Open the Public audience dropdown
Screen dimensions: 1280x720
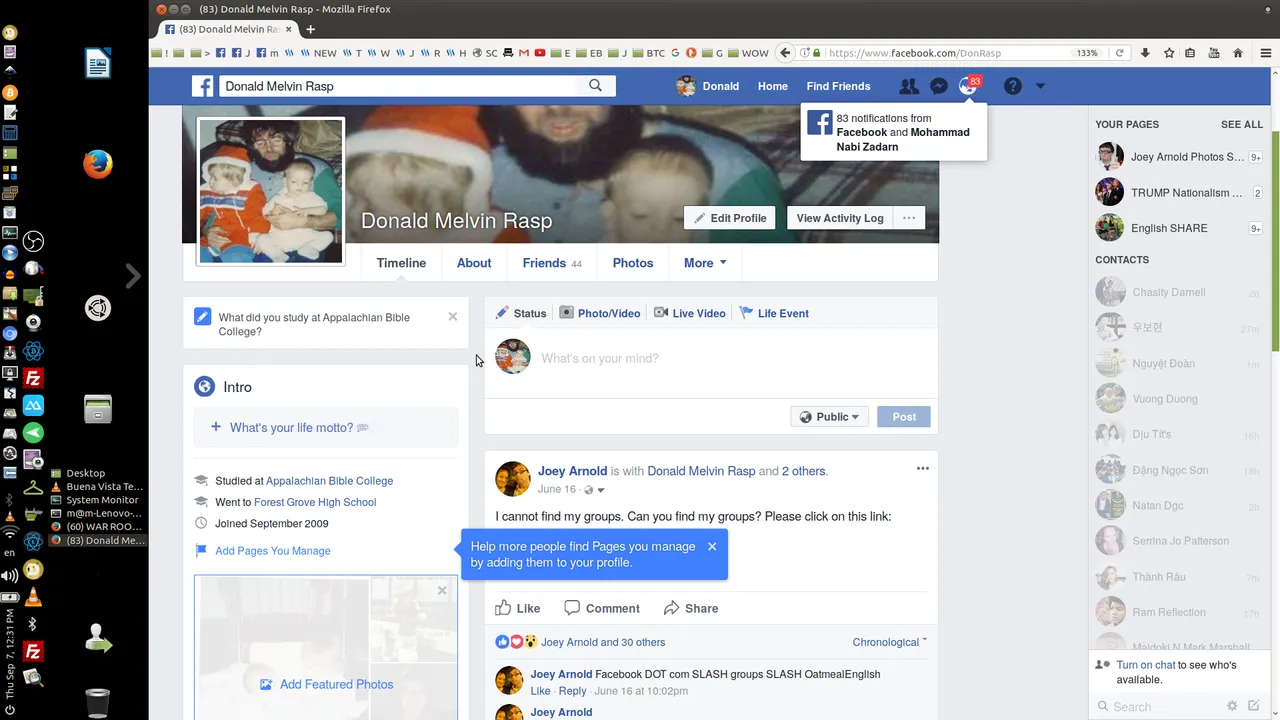pos(830,417)
